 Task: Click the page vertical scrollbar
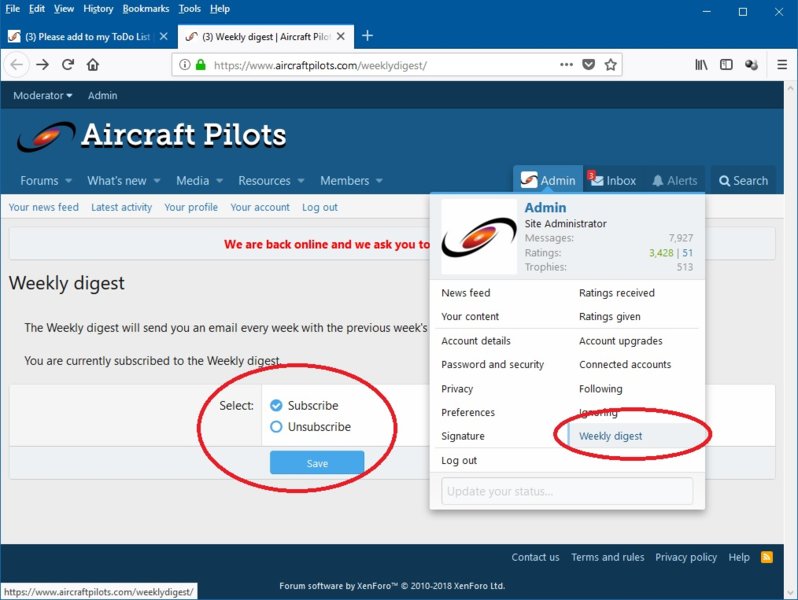click(x=790, y=339)
